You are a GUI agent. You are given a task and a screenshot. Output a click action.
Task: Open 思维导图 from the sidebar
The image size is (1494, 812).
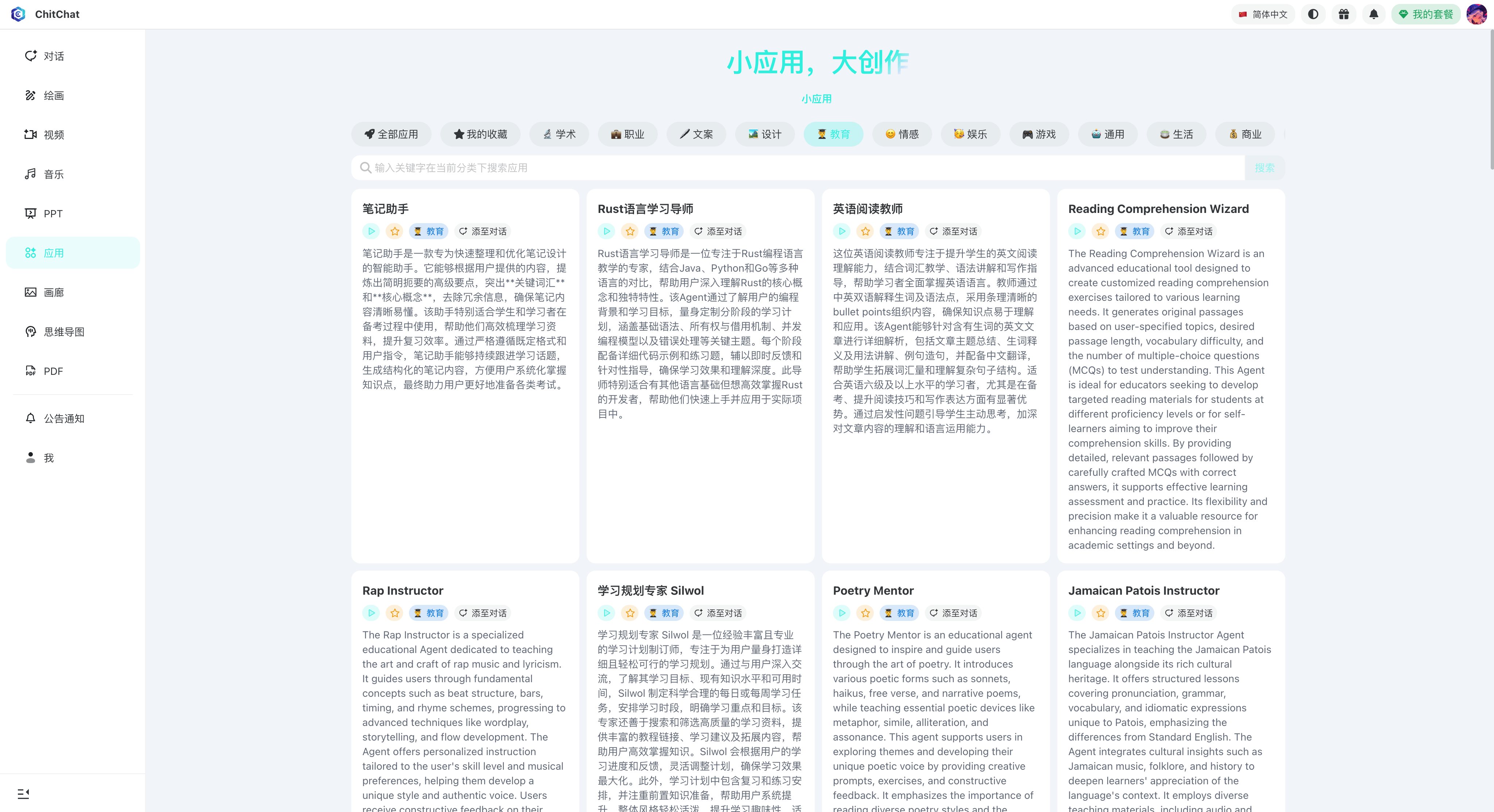point(64,331)
